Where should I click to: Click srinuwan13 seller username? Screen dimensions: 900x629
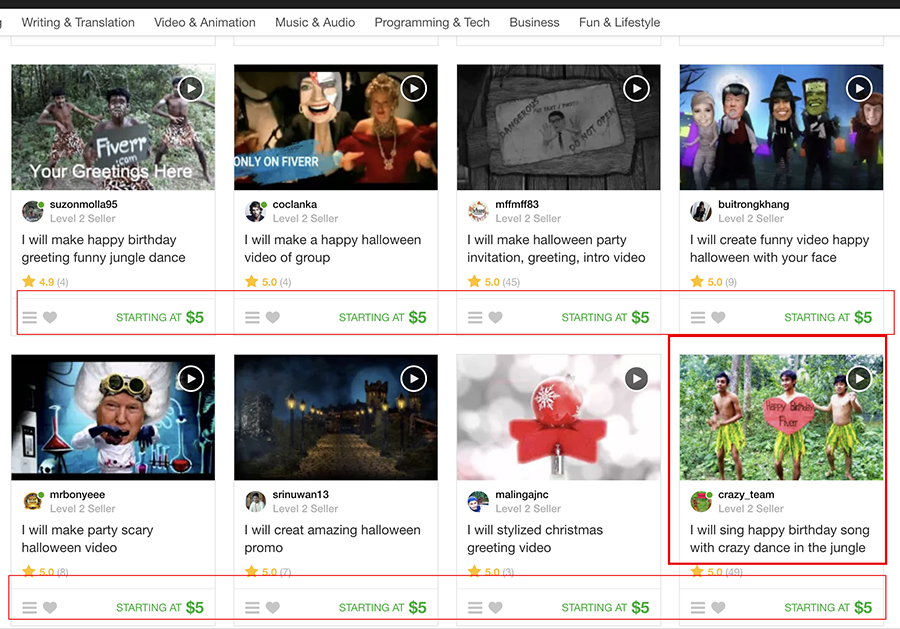pyautogui.click(x=300, y=495)
